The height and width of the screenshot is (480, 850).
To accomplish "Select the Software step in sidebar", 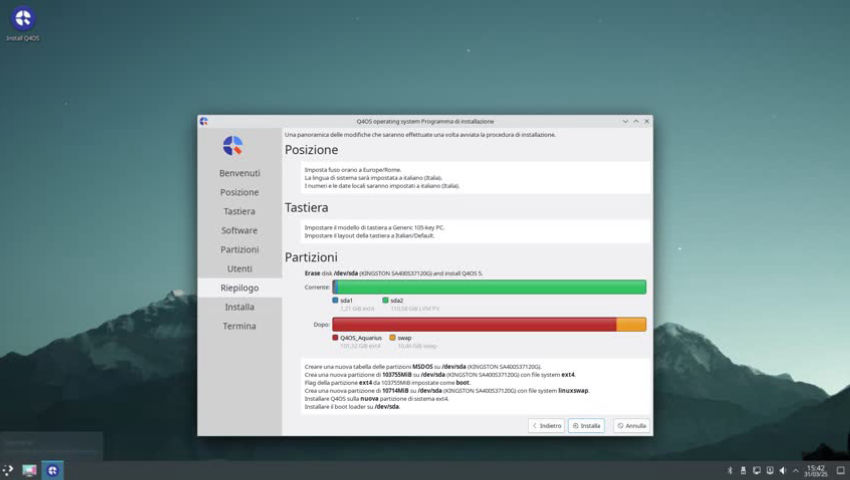I will coord(239,230).
